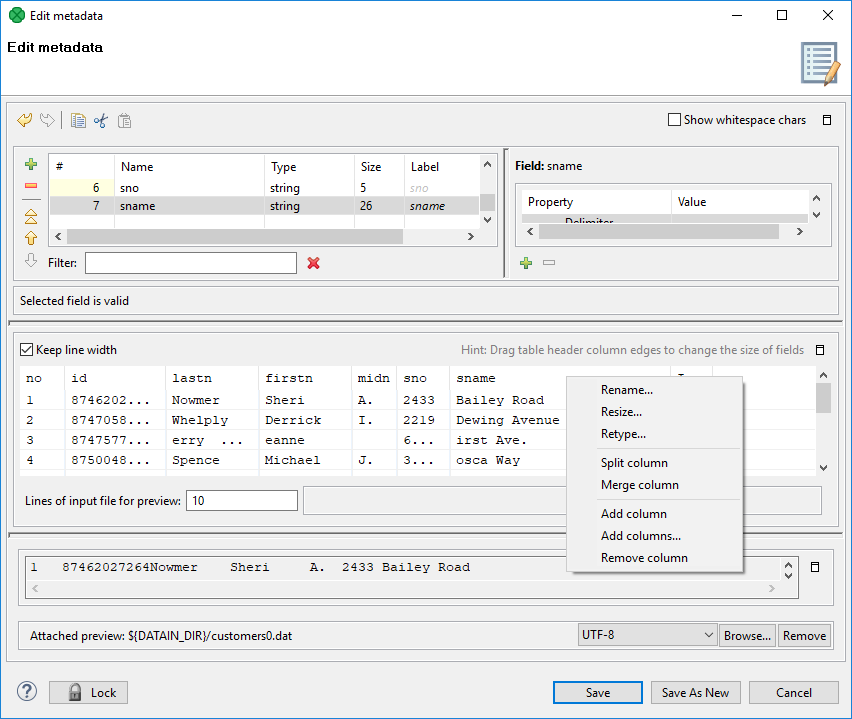Image resolution: width=852 pixels, height=719 pixels.
Task: Click the undo arrow icon in toolbar
Action: click(25, 121)
